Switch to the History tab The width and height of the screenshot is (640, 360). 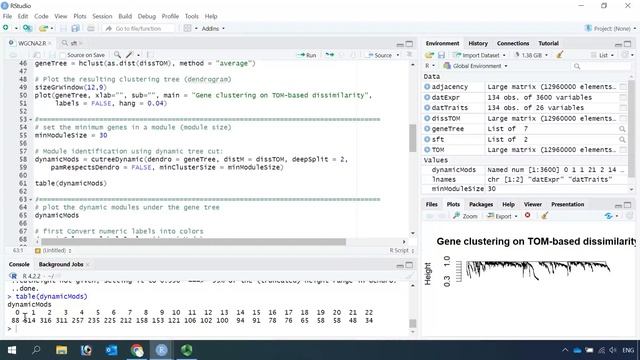pos(478,43)
